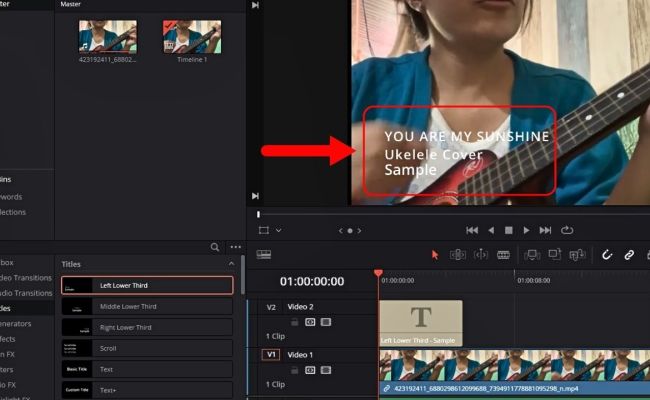This screenshot has height=400, width=650.
Task: Click the red timeline playhead handle
Action: point(378,273)
